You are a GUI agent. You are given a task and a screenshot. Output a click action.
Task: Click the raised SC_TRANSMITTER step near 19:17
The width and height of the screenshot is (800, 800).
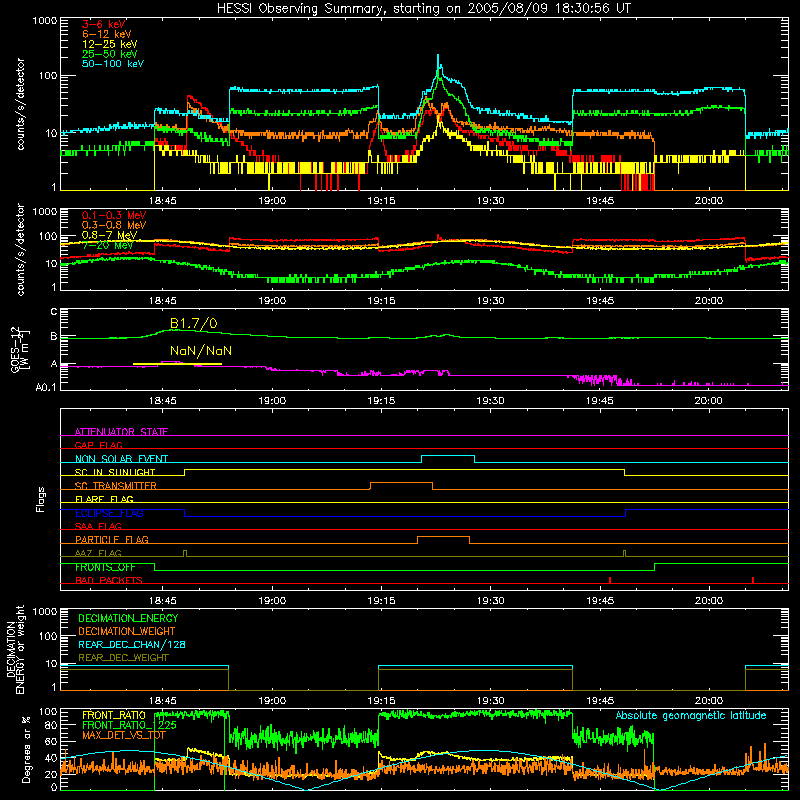tap(401, 483)
